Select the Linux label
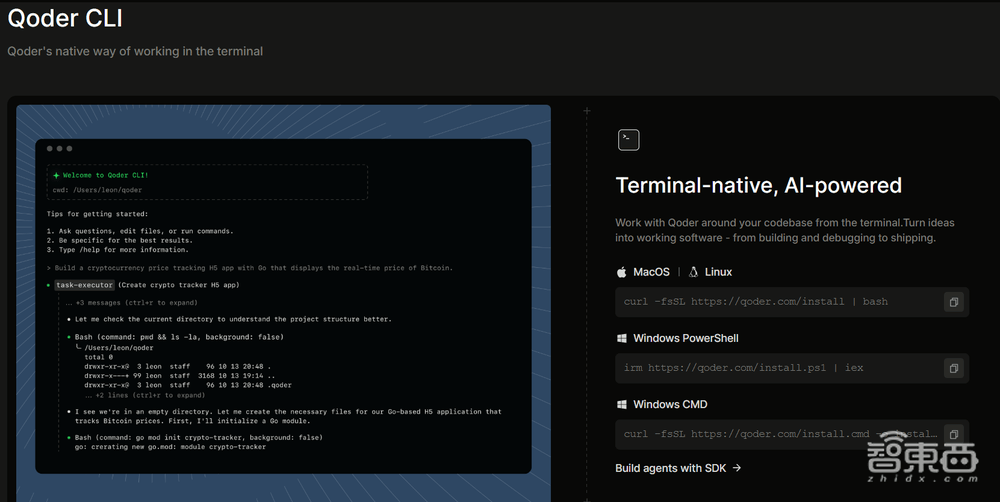This screenshot has width=1000, height=502. 718,272
